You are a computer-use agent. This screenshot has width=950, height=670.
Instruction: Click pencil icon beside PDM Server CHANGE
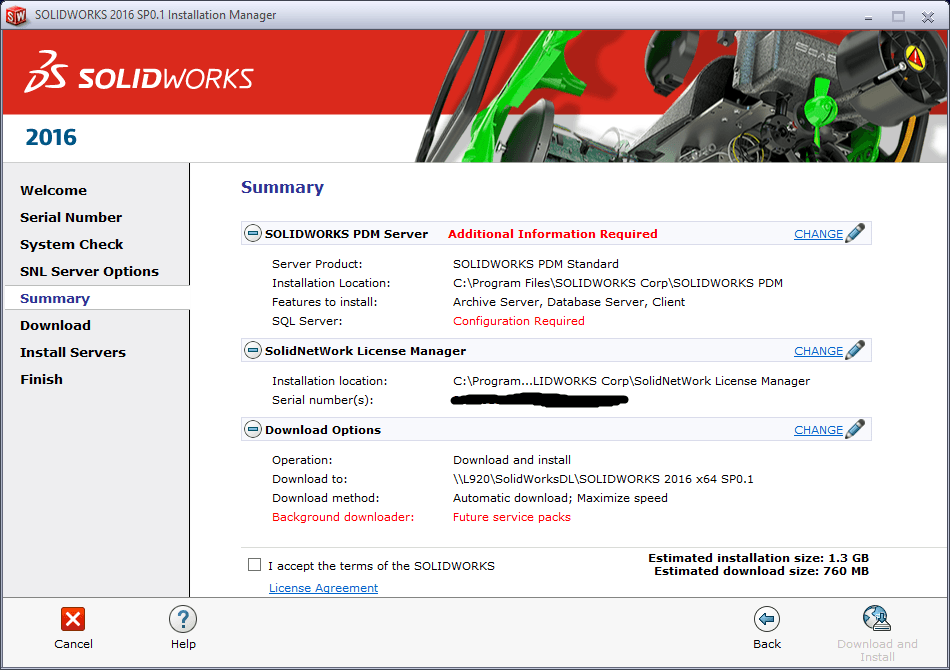pyautogui.click(x=855, y=234)
